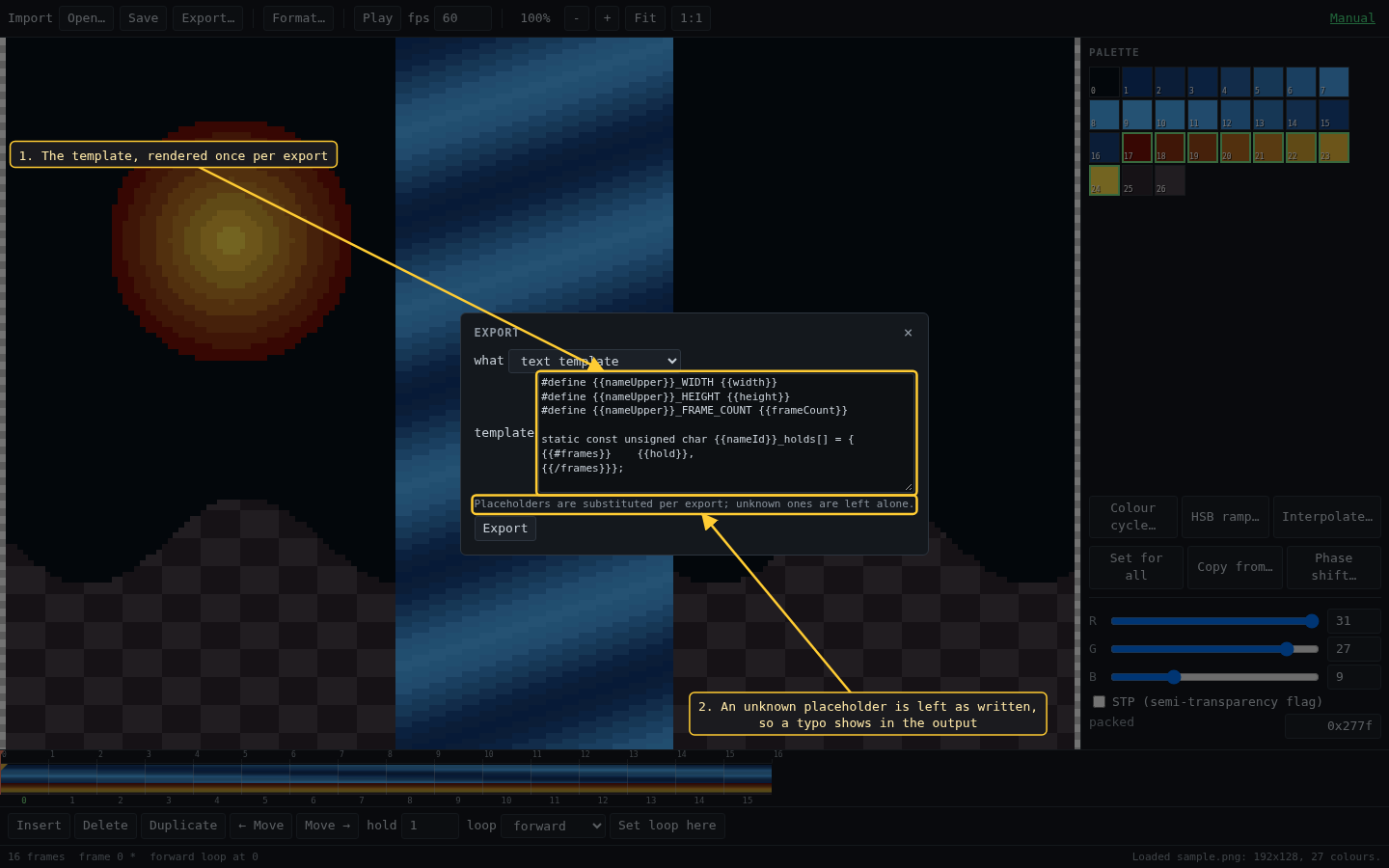Click the Save toolbar button

click(143, 18)
